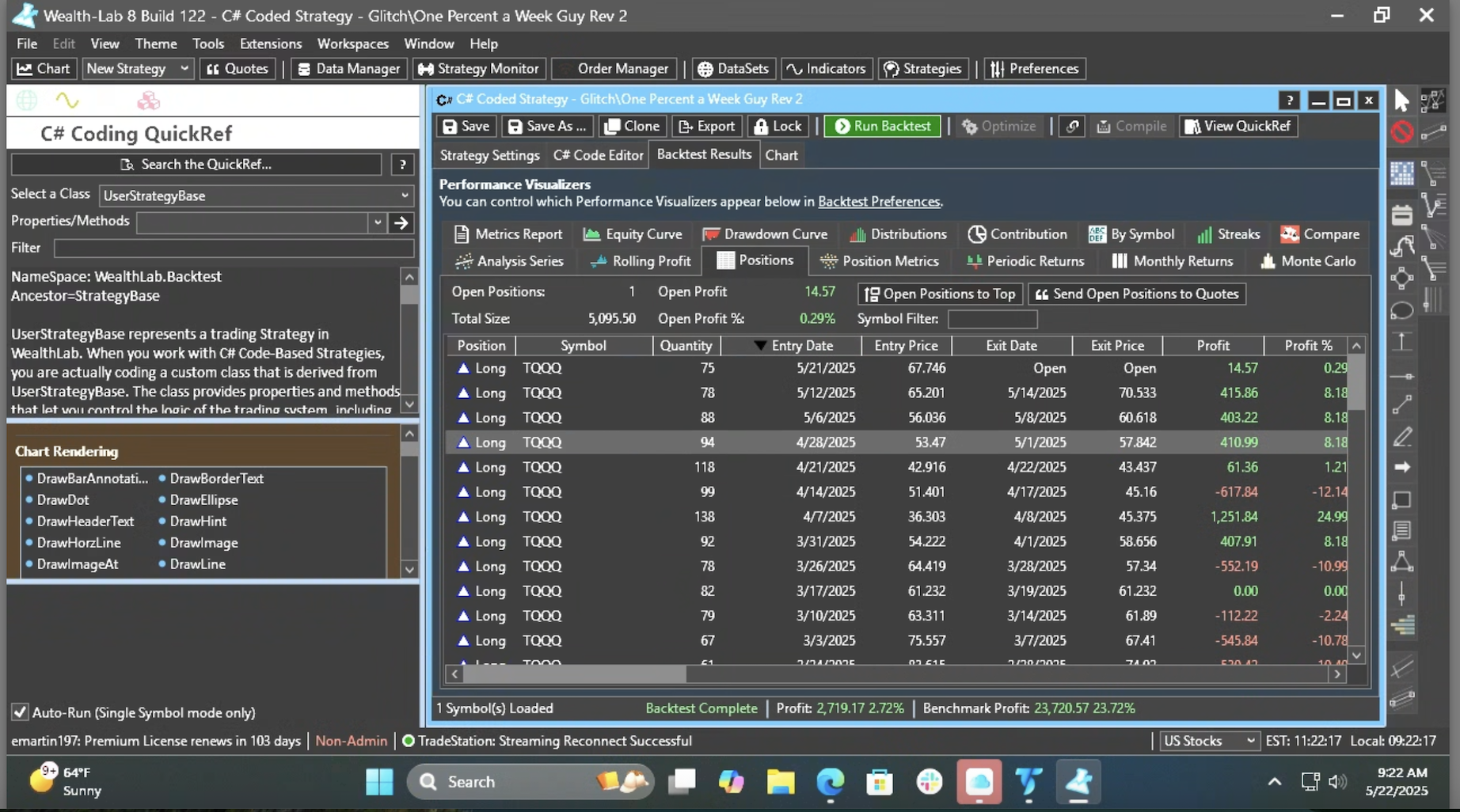This screenshot has width=1460, height=812.
Task: Open Wealth-Lab from the Windows taskbar
Action: click(x=1078, y=782)
